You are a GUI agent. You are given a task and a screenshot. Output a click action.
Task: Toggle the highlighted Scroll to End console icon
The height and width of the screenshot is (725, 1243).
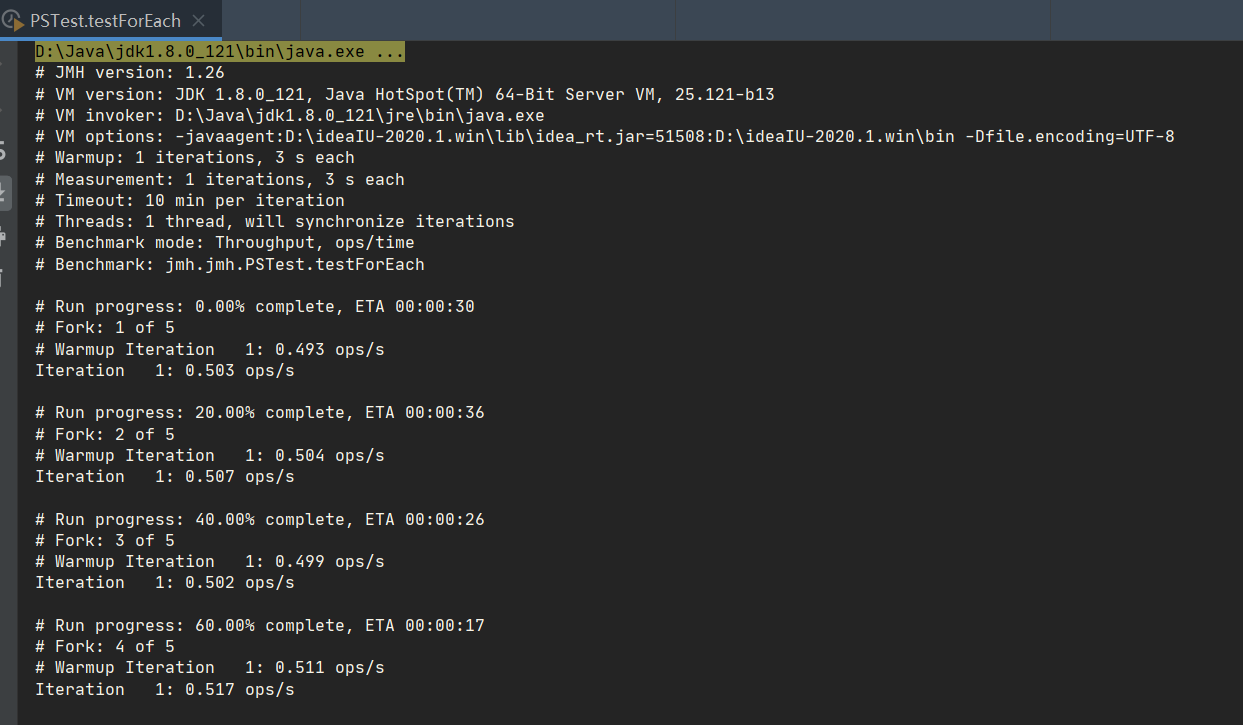[x=6, y=191]
